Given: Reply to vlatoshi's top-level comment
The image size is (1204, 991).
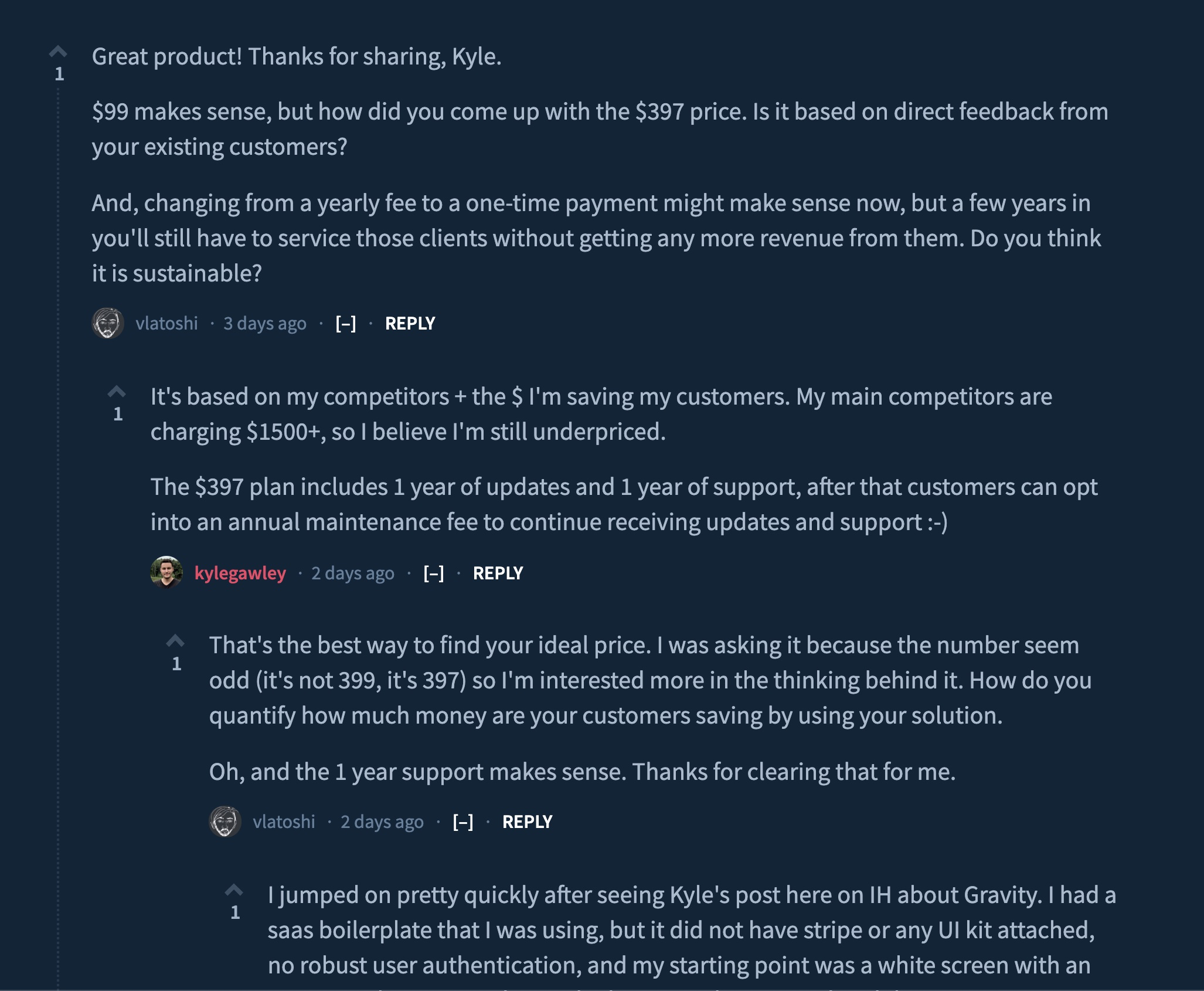Looking at the screenshot, I should click(410, 323).
